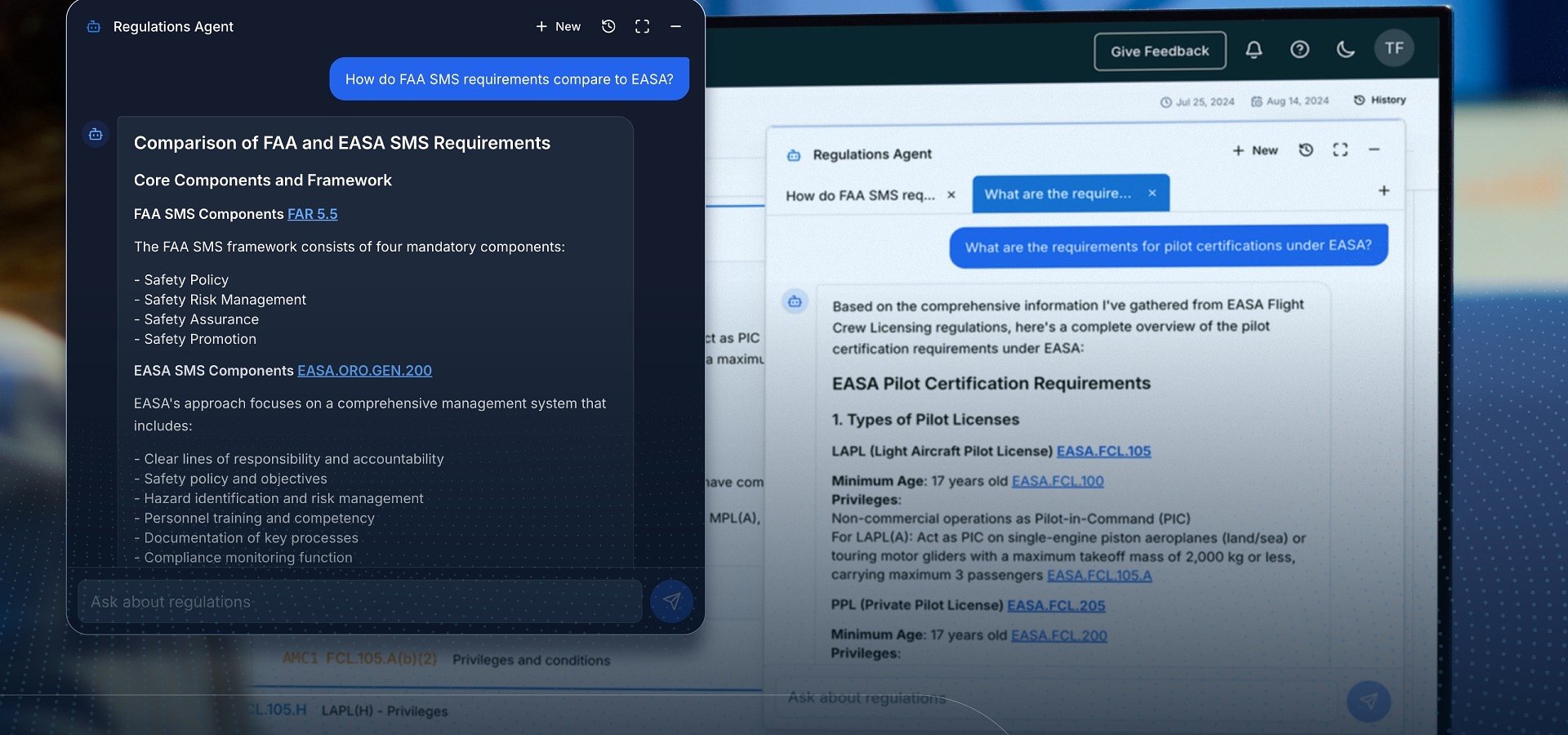Open the EASA.FCL.105.A link
The width and height of the screenshot is (1568, 735).
click(x=1099, y=575)
